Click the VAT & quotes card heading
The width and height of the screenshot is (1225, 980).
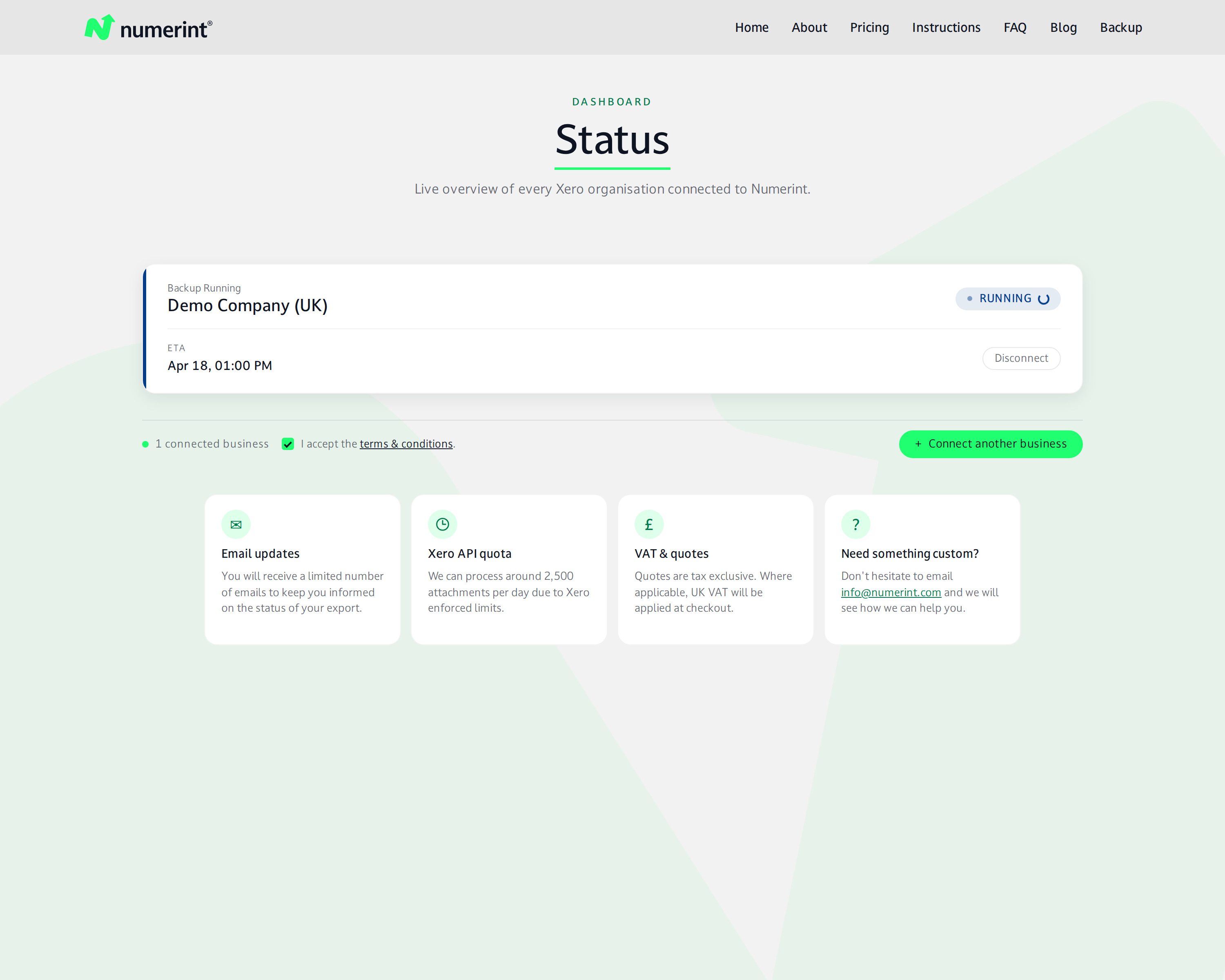672,553
